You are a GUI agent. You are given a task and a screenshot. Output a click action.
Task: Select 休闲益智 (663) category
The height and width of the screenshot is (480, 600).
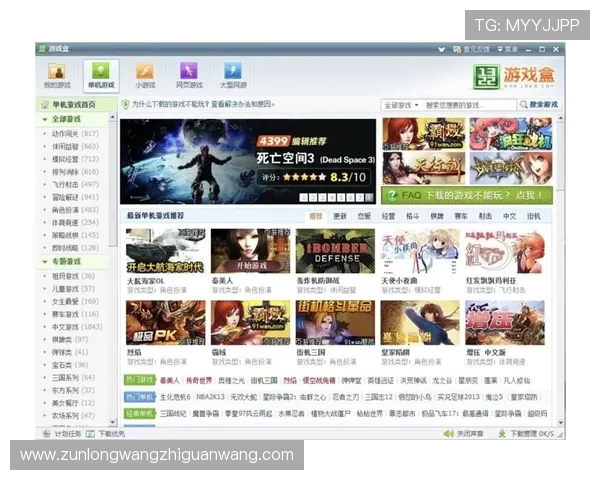pyautogui.click(x=75, y=146)
